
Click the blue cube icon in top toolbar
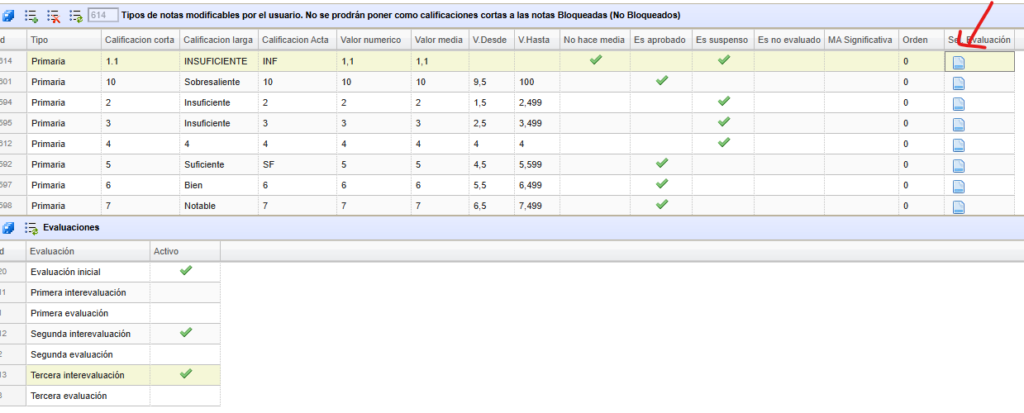(x=8, y=16)
